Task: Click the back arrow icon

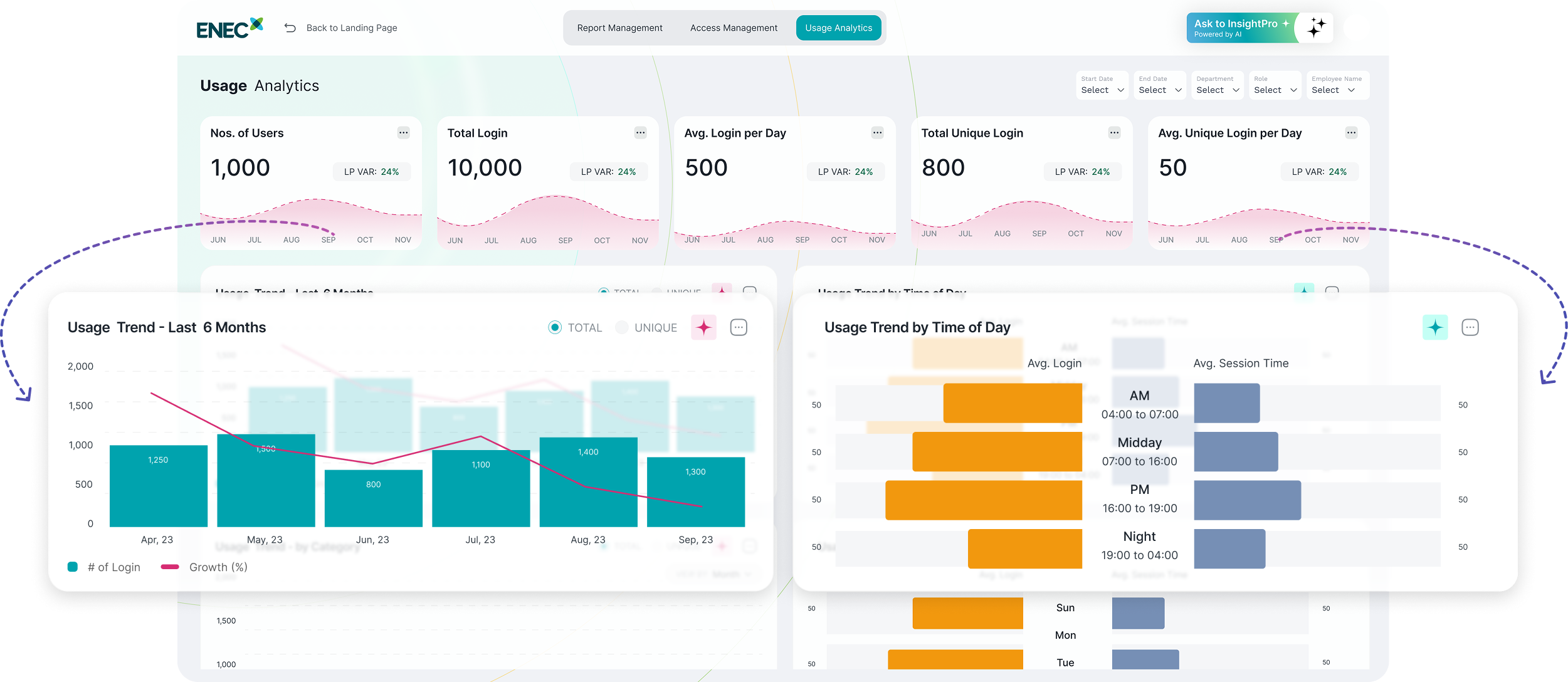Action: (x=290, y=28)
